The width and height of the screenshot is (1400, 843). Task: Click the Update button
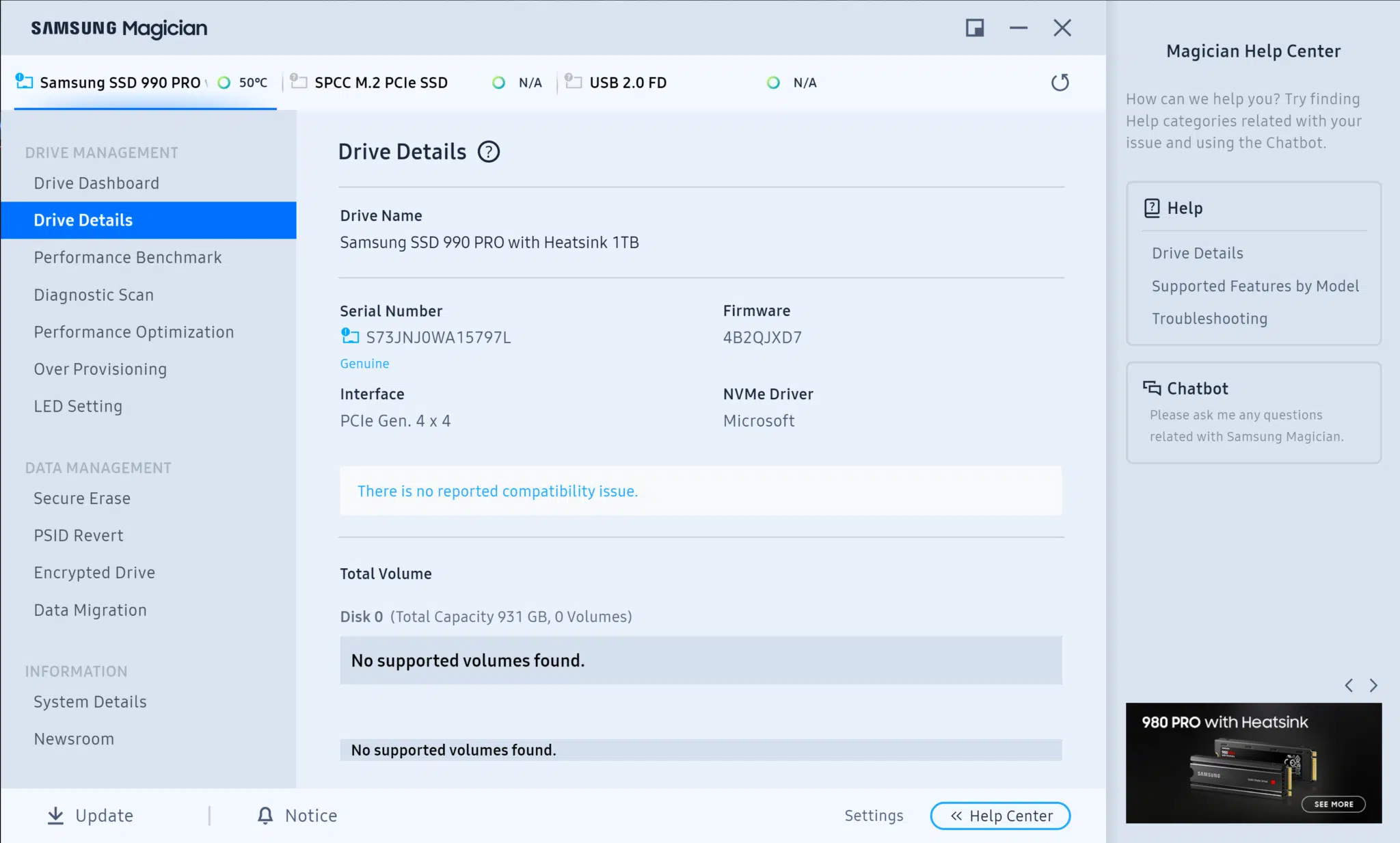[90, 816]
